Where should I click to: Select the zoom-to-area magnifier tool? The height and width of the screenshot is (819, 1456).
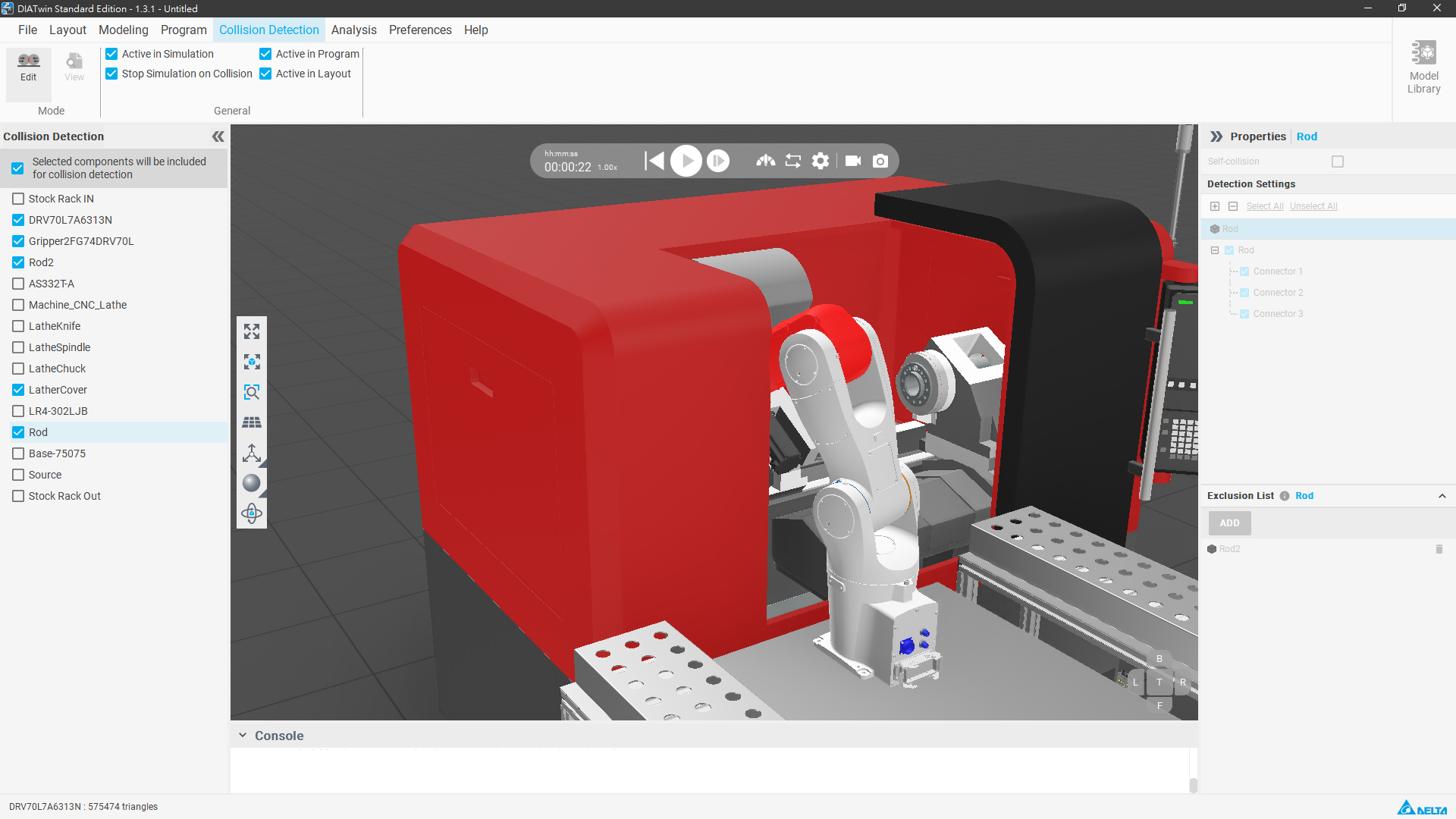click(x=252, y=392)
